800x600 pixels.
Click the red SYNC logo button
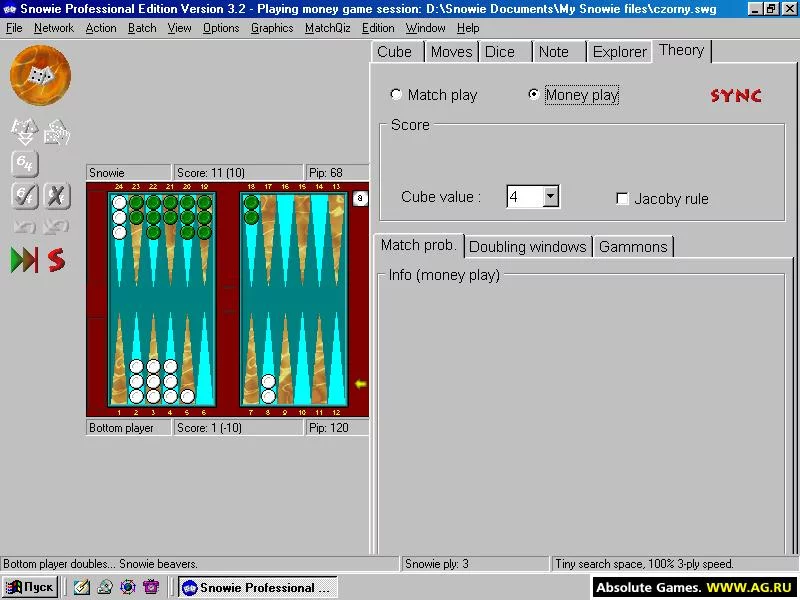736,95
